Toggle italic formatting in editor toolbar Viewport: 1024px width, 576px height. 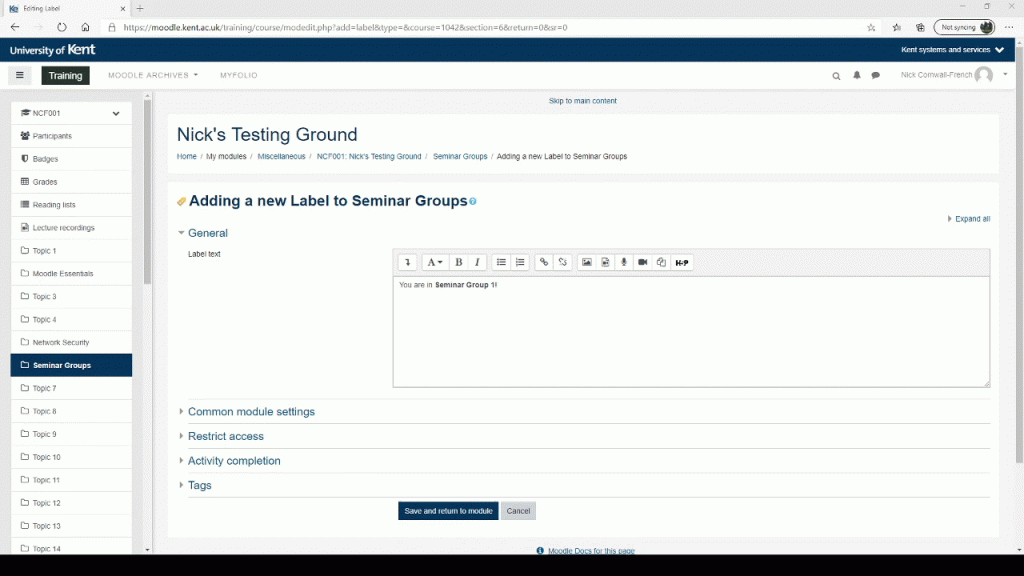[x=478, y=263]
